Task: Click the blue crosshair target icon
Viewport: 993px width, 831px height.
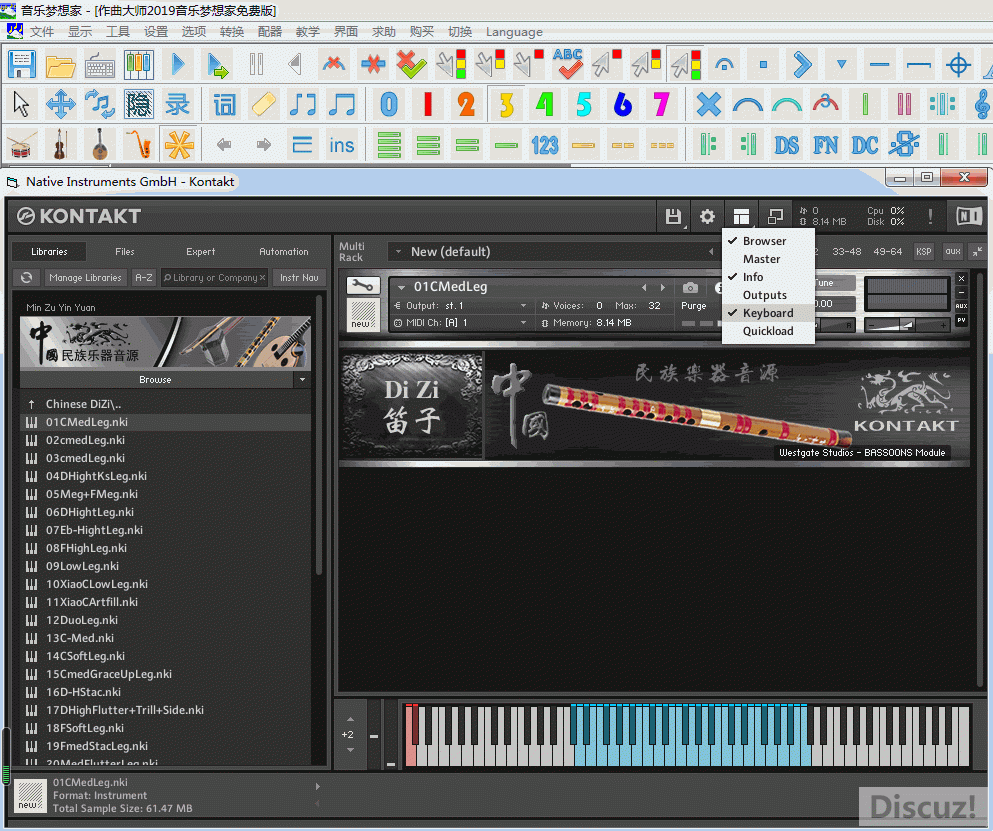Action: [958, 64]
